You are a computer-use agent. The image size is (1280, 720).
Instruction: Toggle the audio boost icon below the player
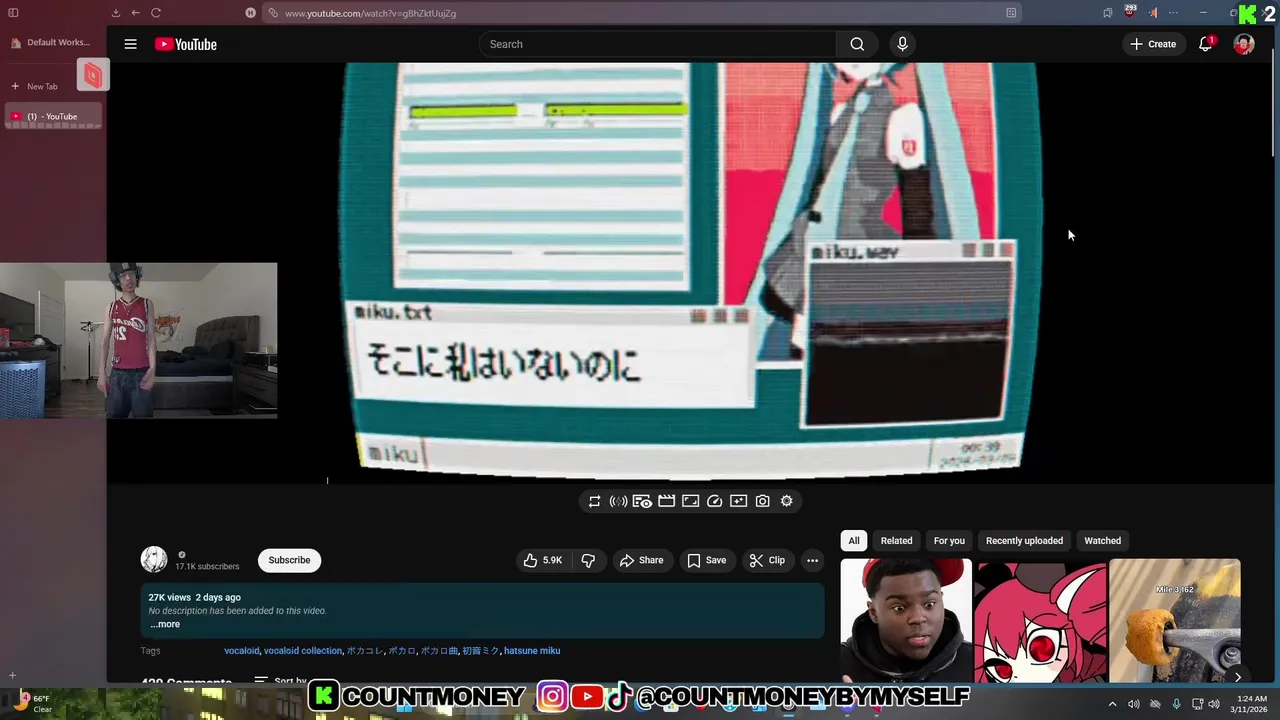click(618, 501)
